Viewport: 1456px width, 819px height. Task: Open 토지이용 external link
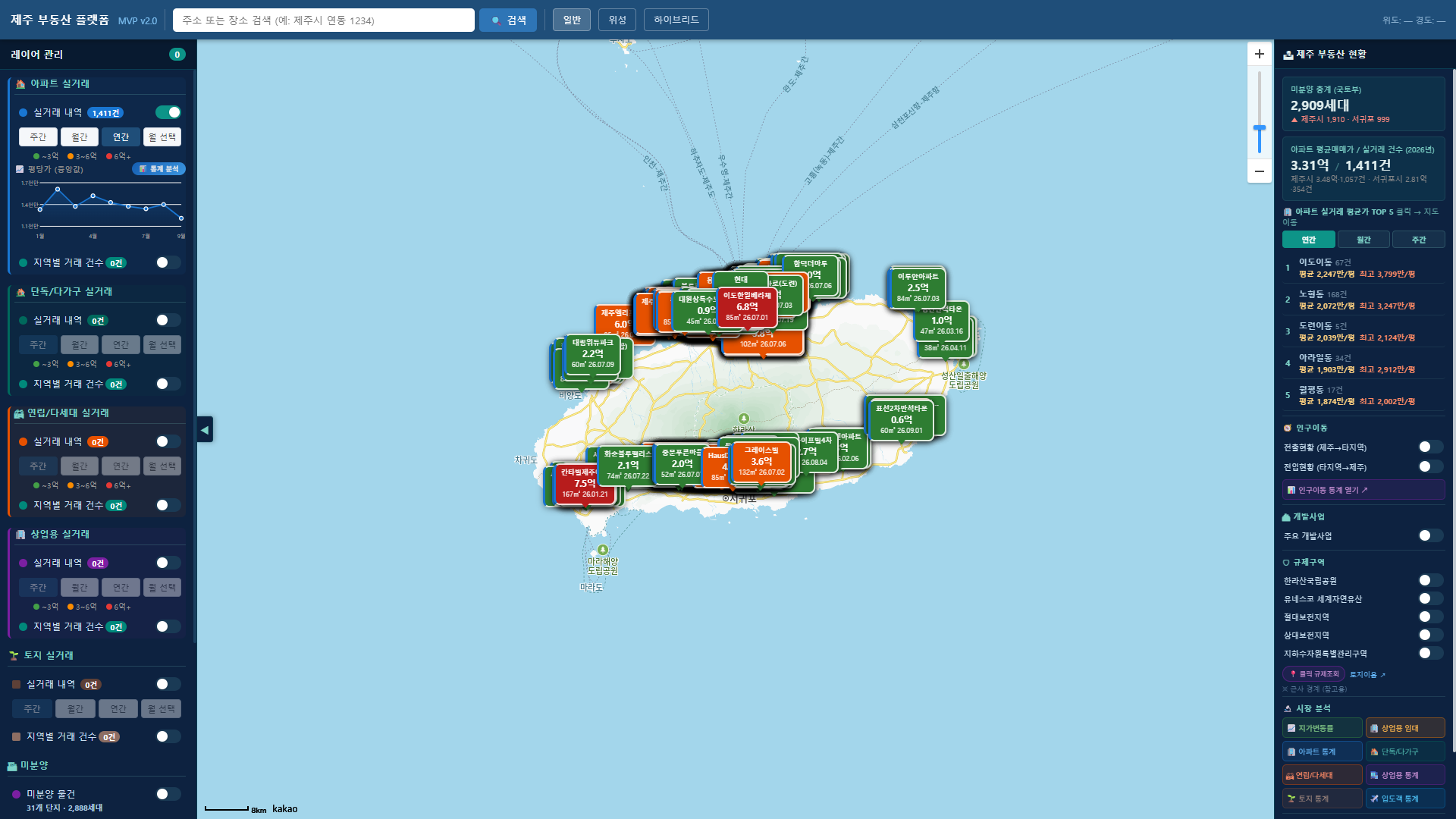pos(1367,675)
